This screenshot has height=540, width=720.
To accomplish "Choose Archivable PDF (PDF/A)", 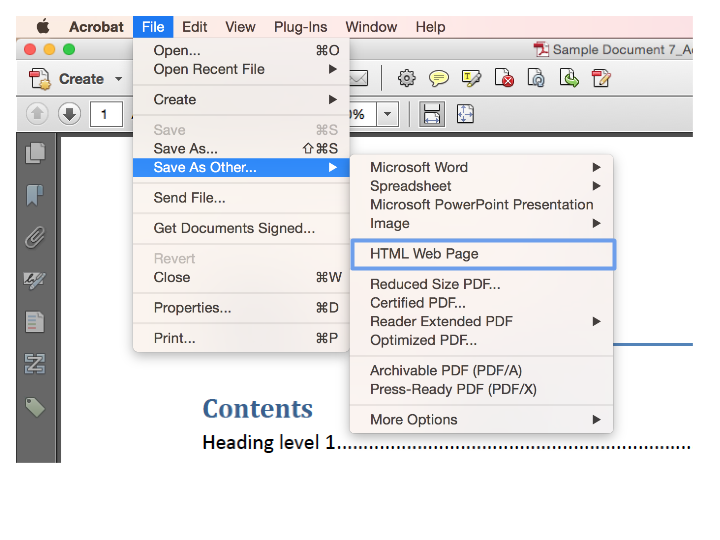I will [482, 370].
